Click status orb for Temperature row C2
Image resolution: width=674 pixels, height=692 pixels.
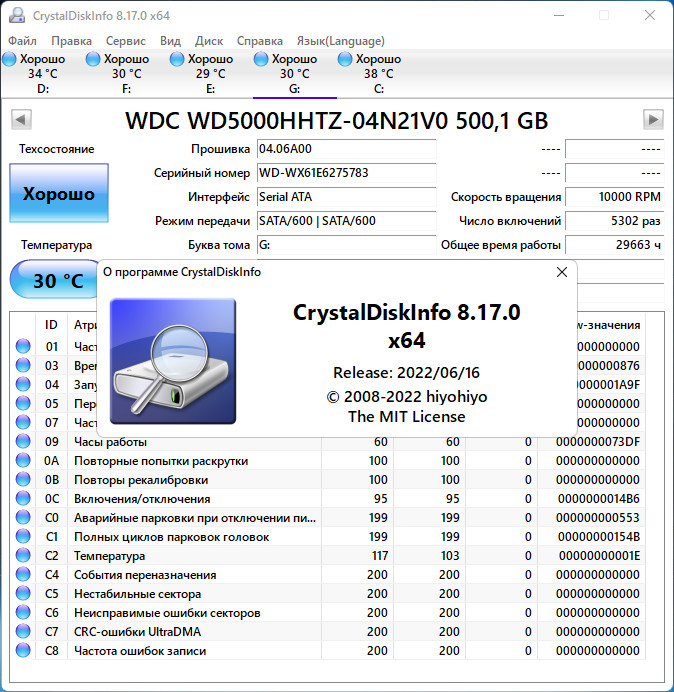[23, 556]
